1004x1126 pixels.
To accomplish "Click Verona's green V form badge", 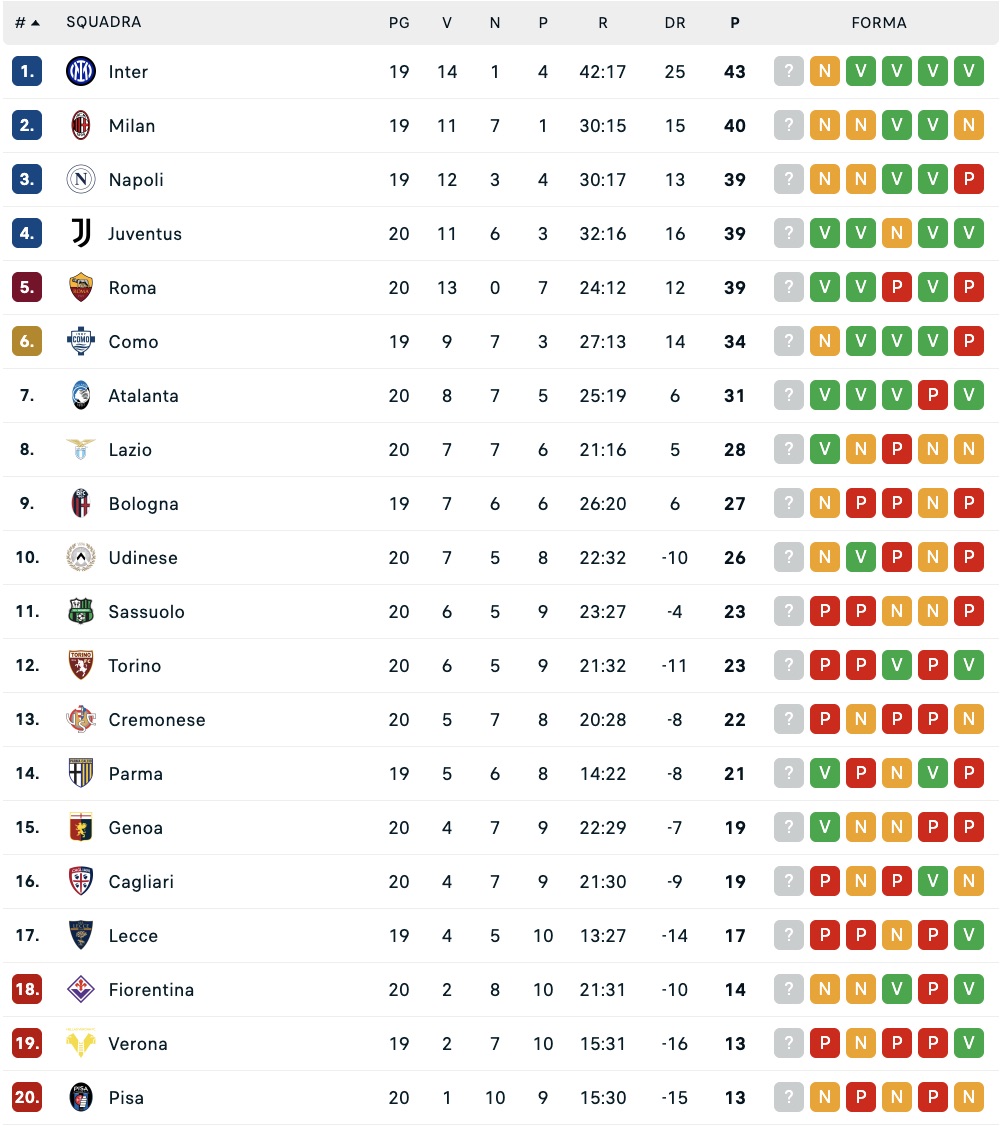I will click(969, 1043).
